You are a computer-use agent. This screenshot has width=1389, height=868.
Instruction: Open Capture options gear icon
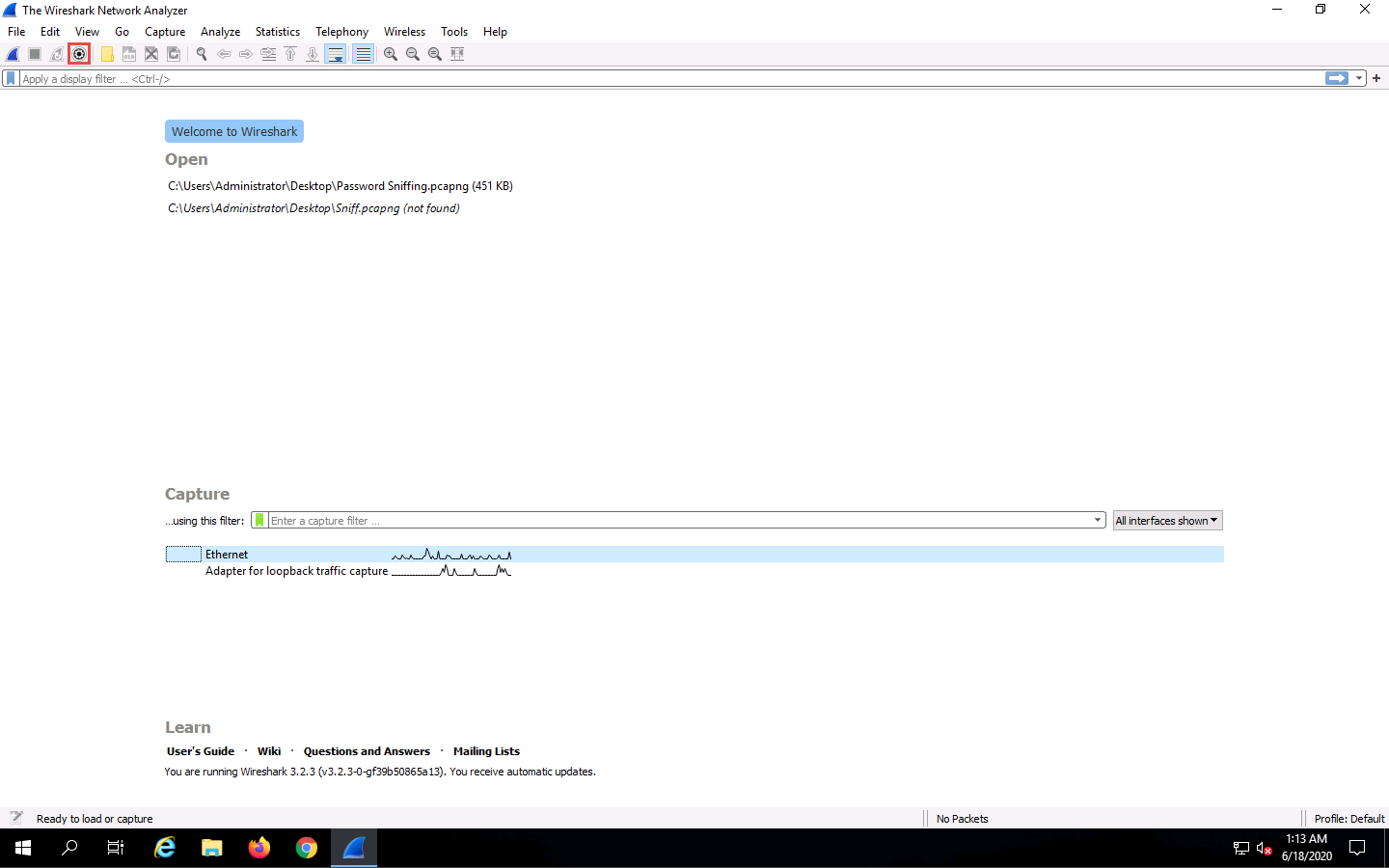coord(79,54)
